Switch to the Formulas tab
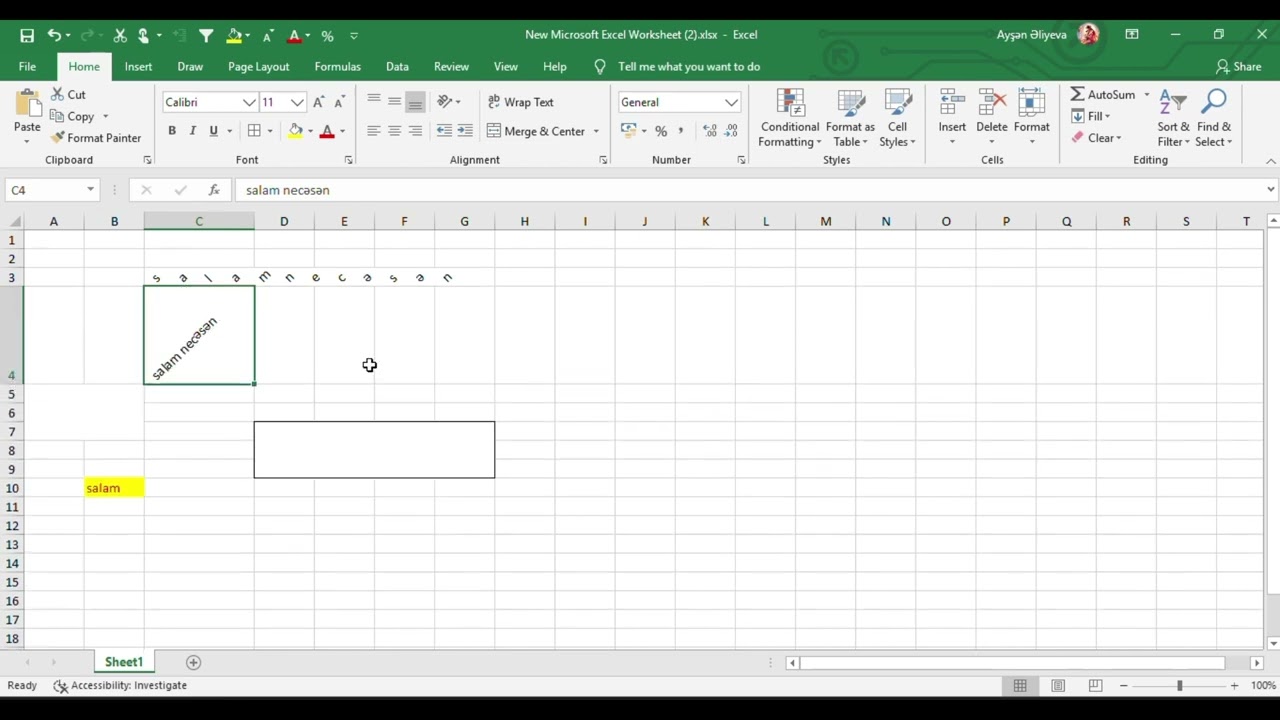The width and height of the screenshot is (1280, 720). [337, 66]
